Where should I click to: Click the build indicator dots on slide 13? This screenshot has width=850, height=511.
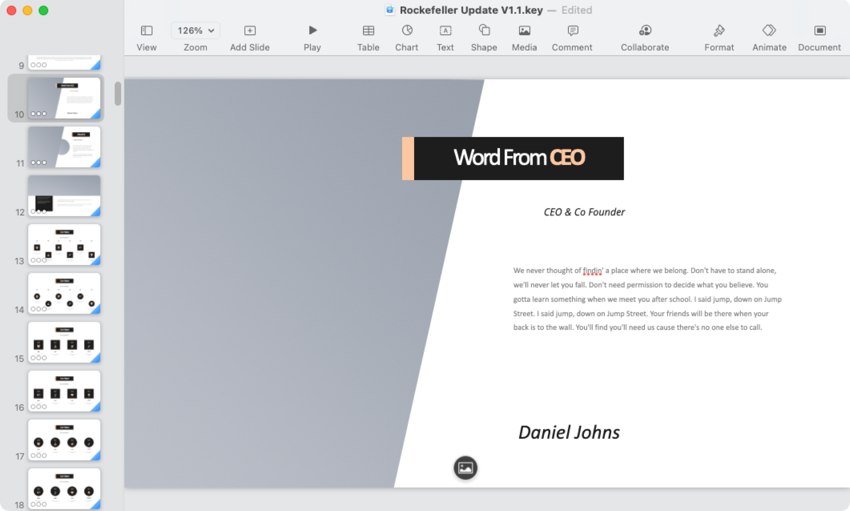pos(38,260)
